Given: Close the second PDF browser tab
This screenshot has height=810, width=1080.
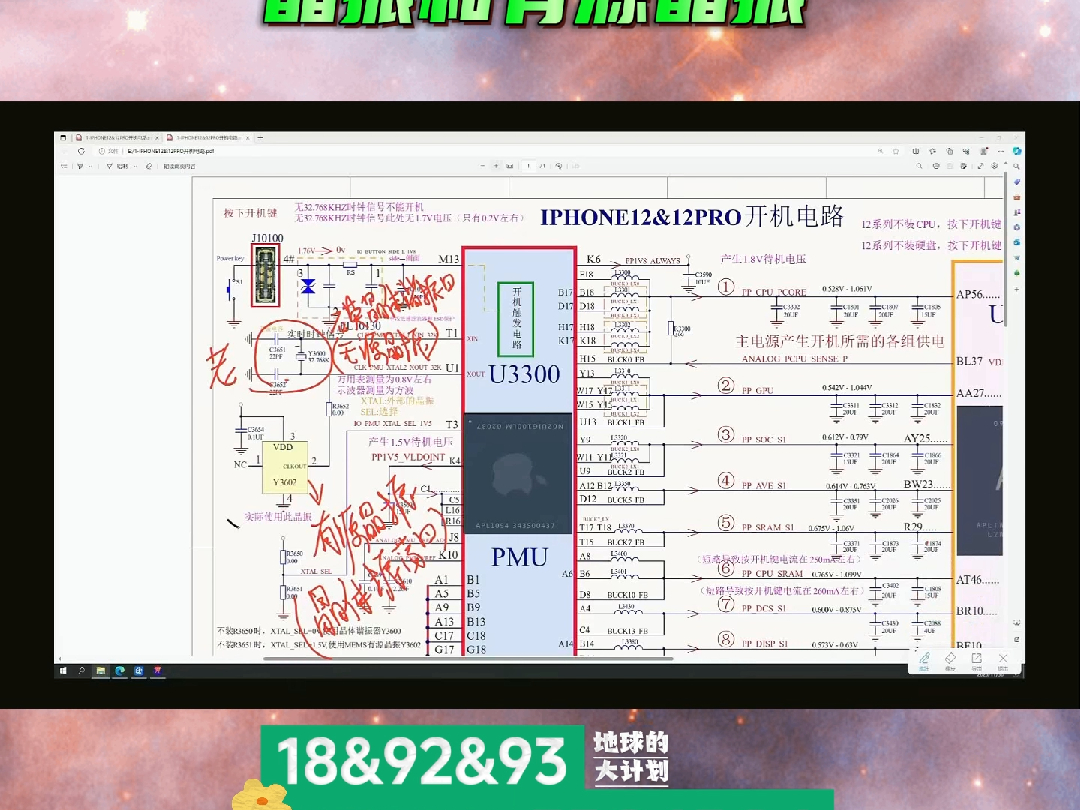Looking at the screenshot, I should coord(248,138).
